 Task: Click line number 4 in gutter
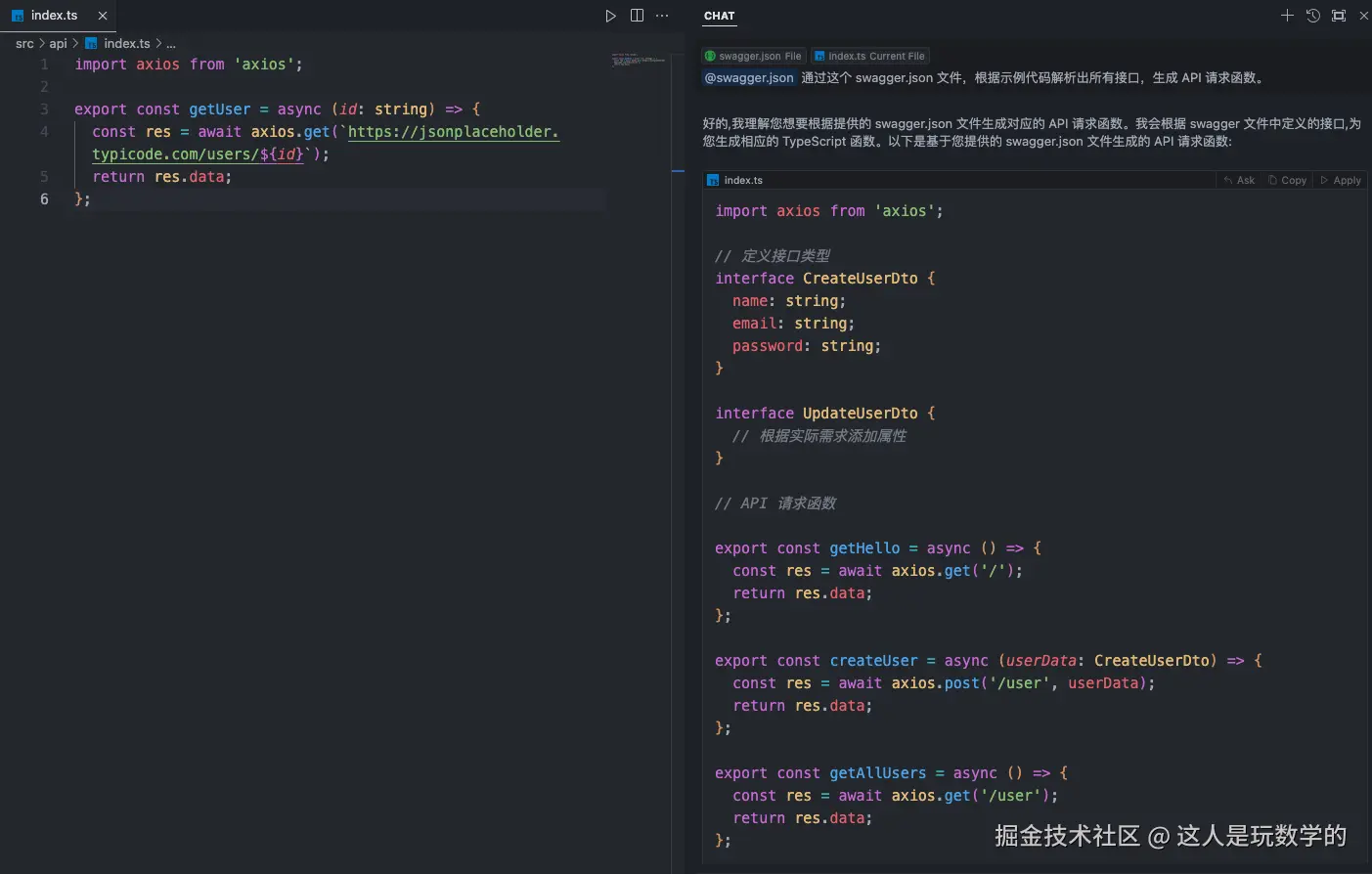coord(44,132)
